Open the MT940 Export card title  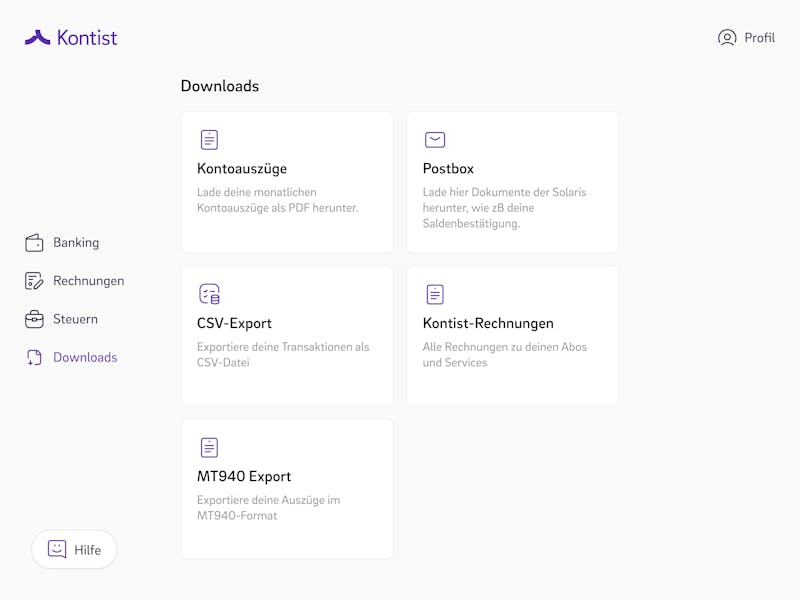click(x=244, y=477)
